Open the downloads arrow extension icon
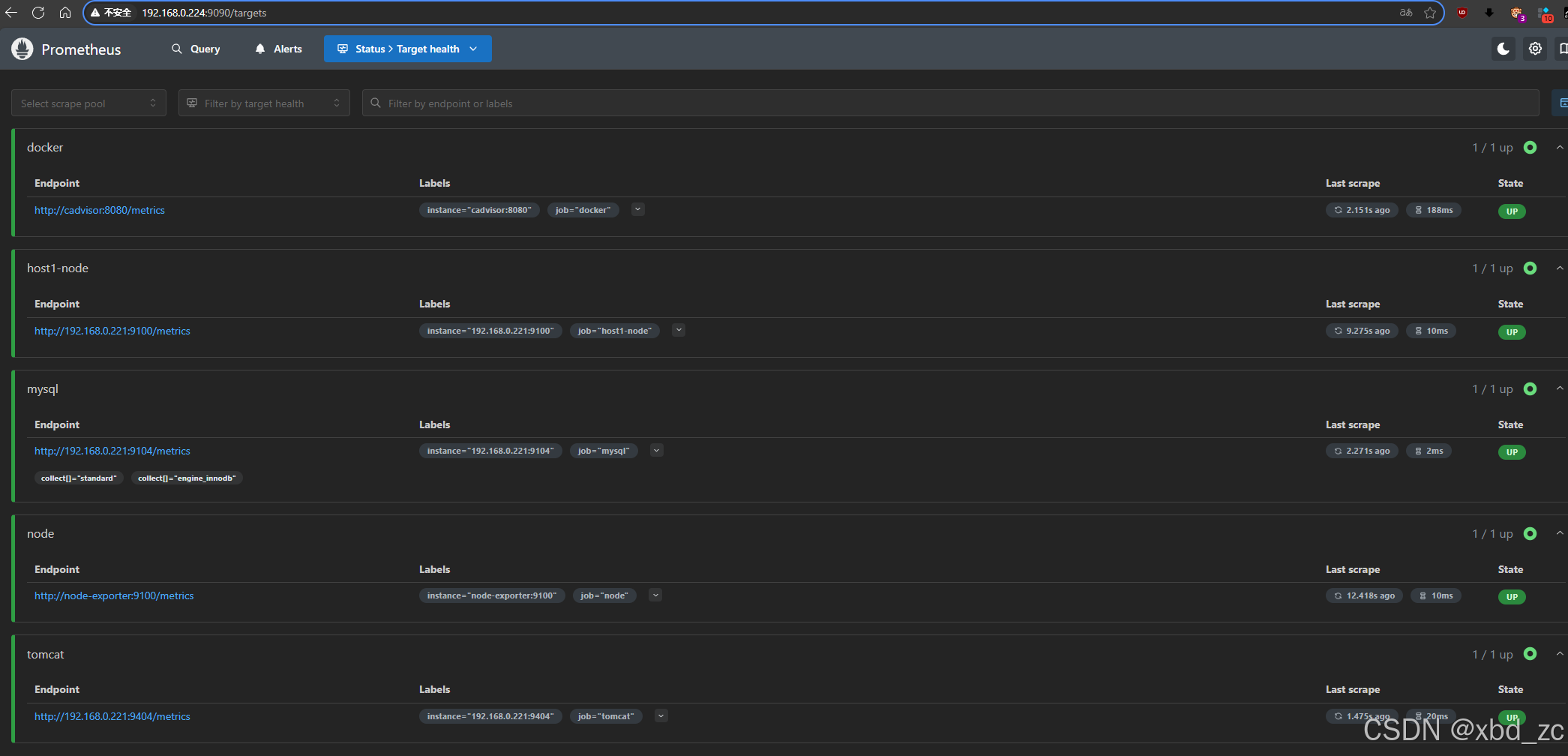This screenshot has height=756, width=1568. [x=1489, y=13]
